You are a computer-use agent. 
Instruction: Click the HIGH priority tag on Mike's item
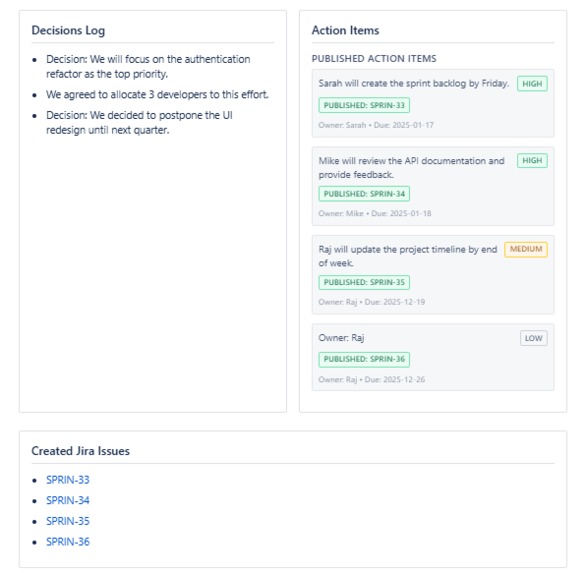coord(532,161)
